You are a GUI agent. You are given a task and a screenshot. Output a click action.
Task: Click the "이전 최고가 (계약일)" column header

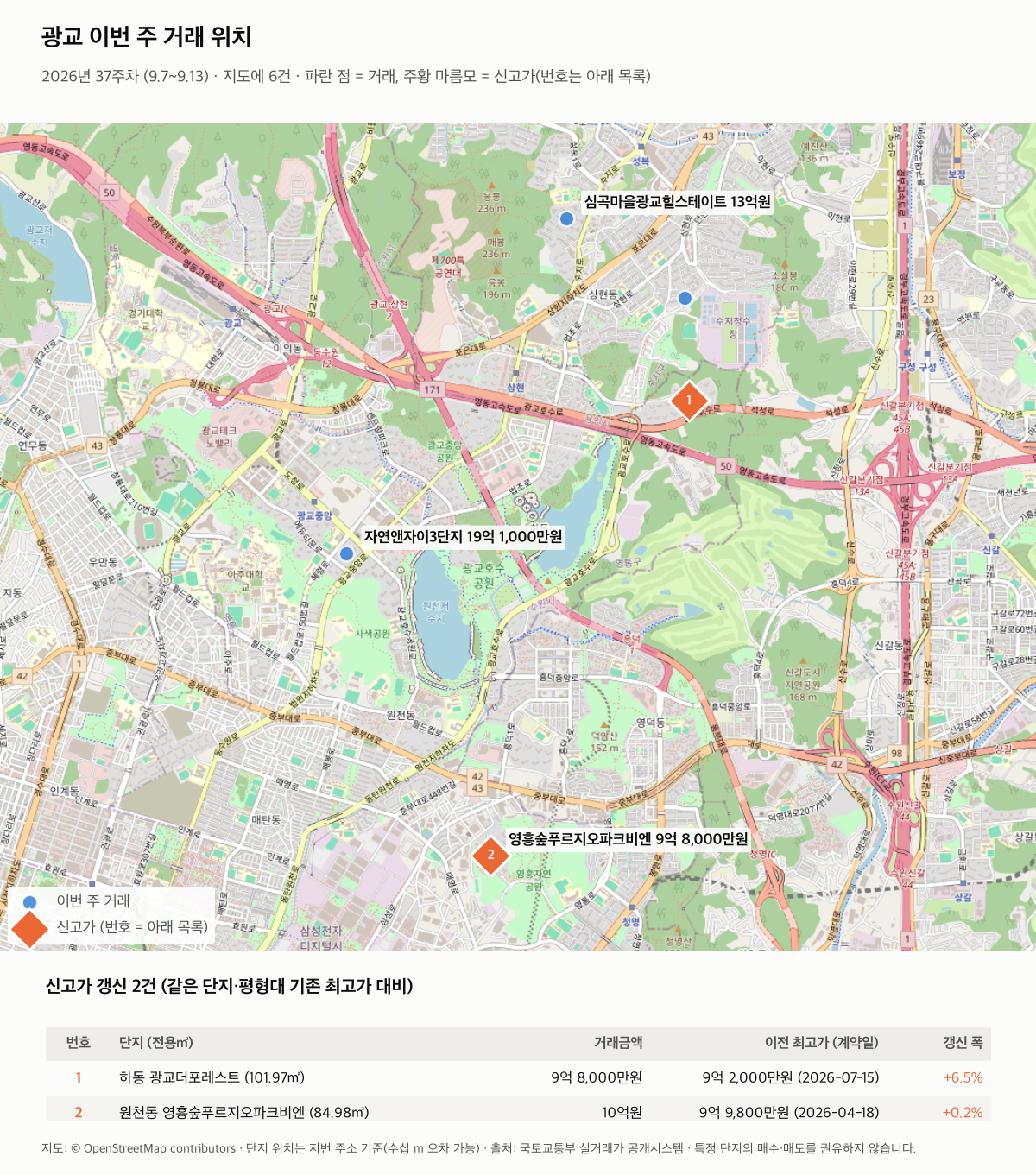click(822, 1043)
